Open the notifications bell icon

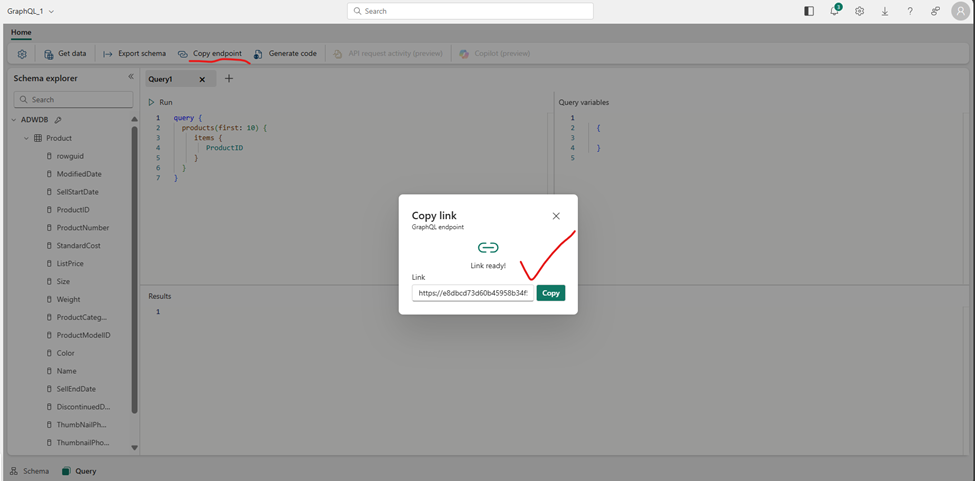[x=834, y=11]
